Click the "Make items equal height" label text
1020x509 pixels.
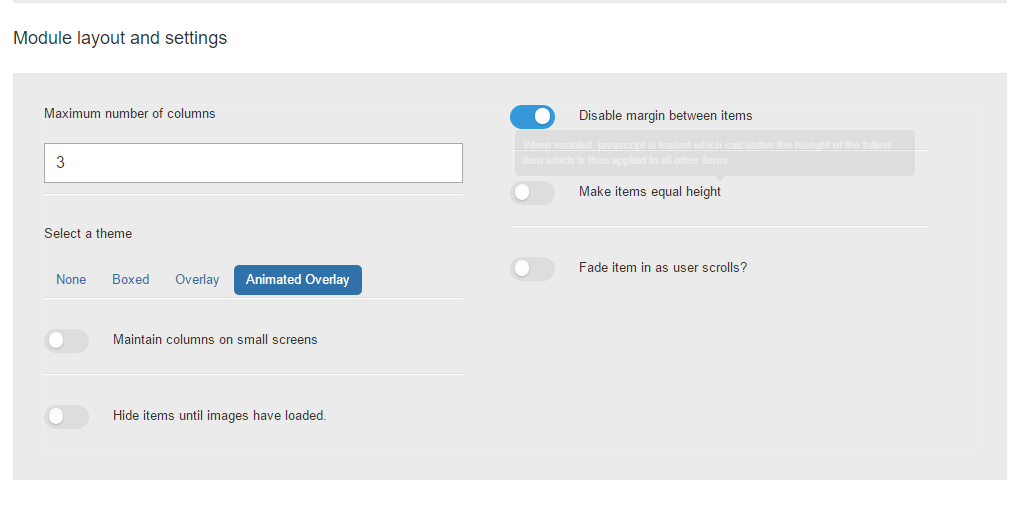[x=650, y=192]
